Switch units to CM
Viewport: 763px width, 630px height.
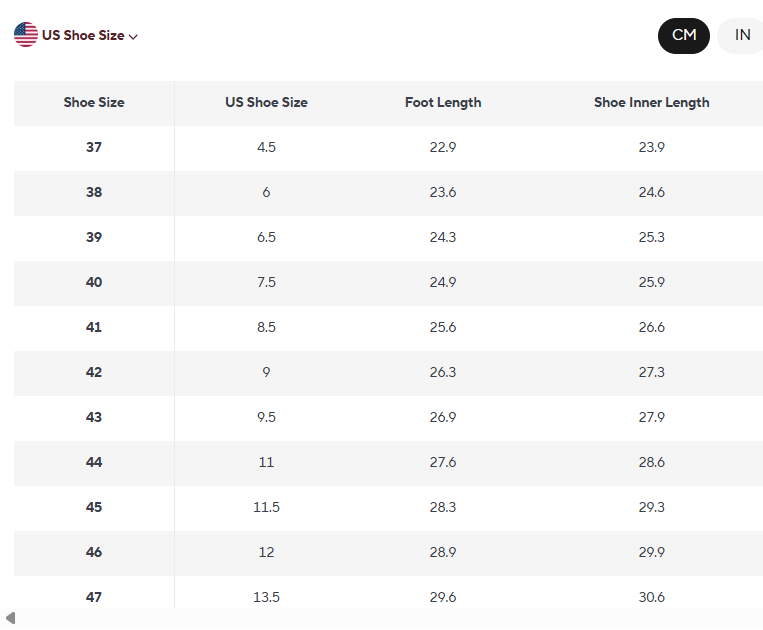click(683, 35)
